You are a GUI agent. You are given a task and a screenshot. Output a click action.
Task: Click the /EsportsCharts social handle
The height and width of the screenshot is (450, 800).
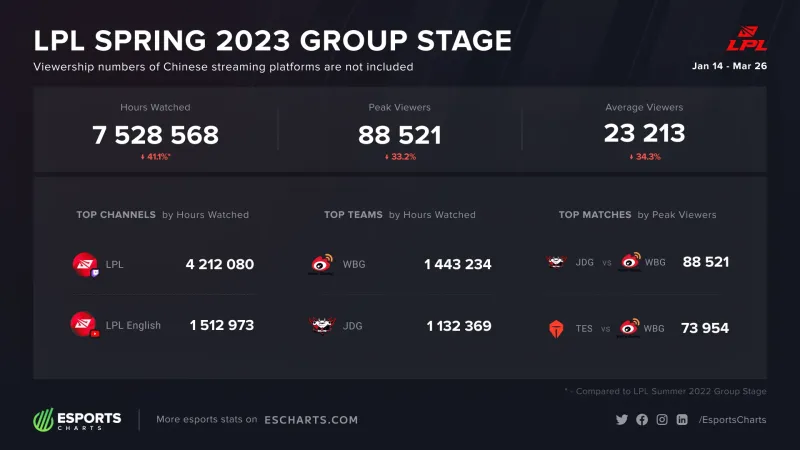point(732,419)
